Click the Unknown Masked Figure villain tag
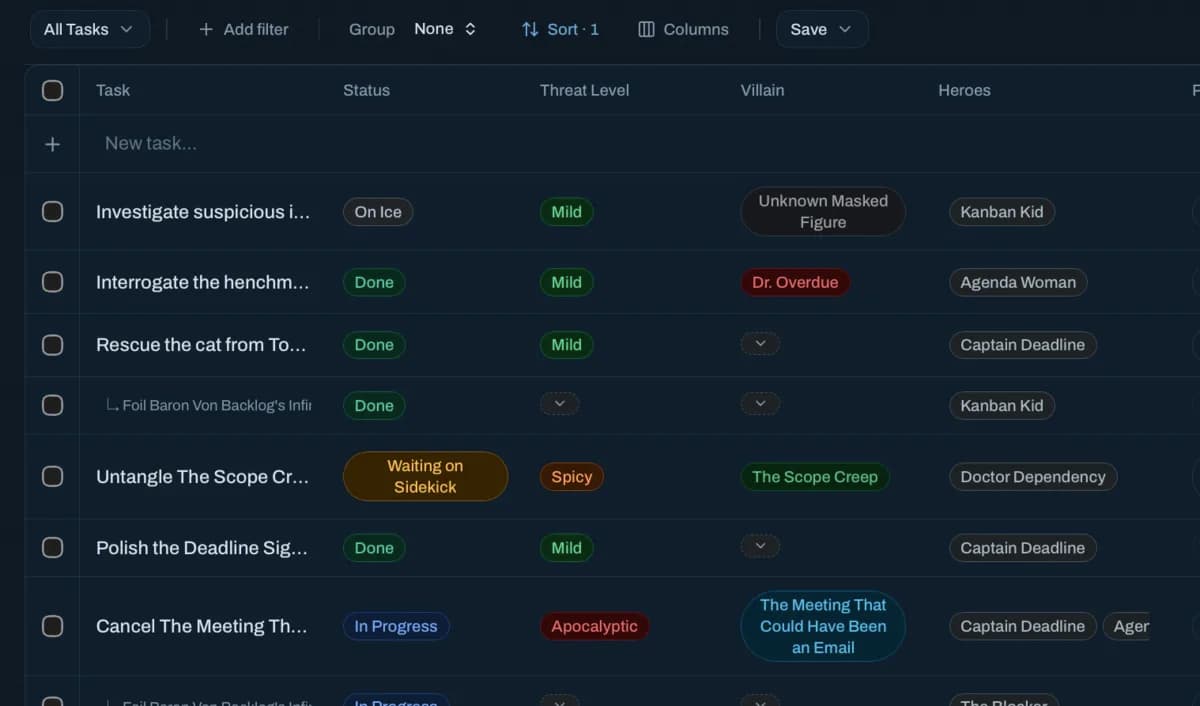1200x706 pixels. point(823,212)
